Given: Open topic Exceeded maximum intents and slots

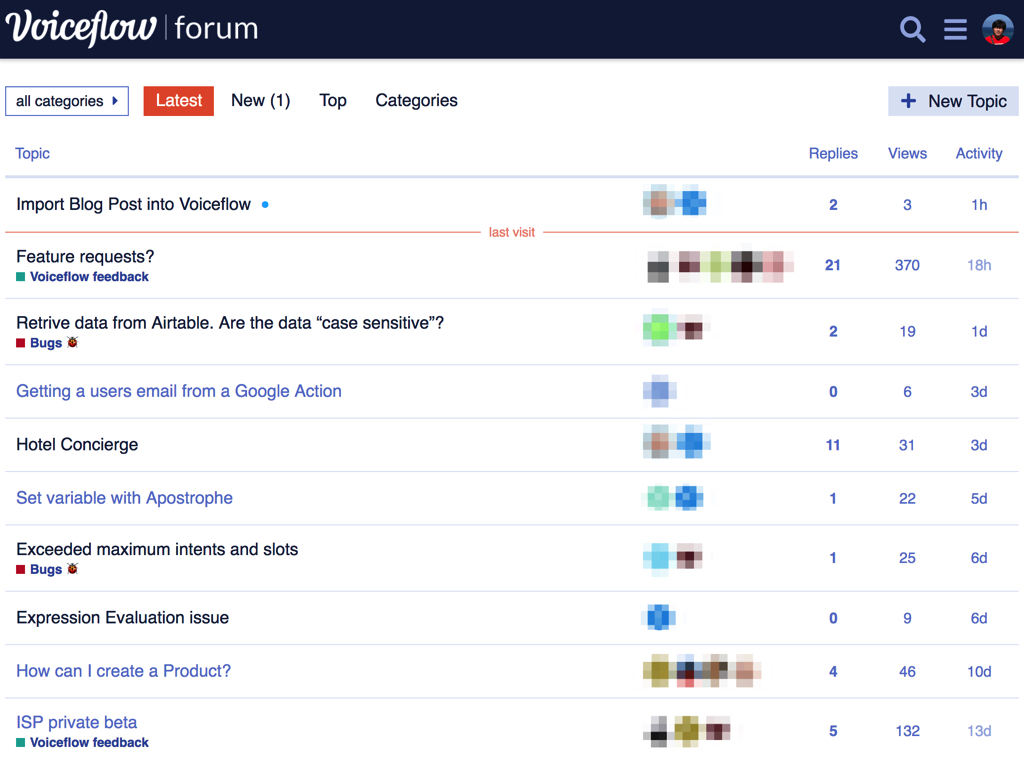Looking at the screenshot, I should 157,549.
